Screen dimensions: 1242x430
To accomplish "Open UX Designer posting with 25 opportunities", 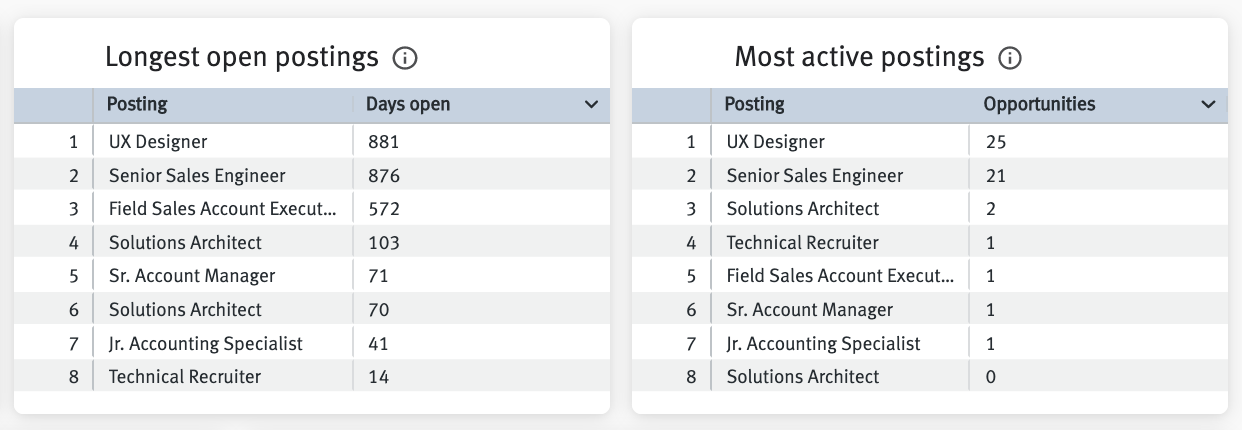I will click(776, 142).
